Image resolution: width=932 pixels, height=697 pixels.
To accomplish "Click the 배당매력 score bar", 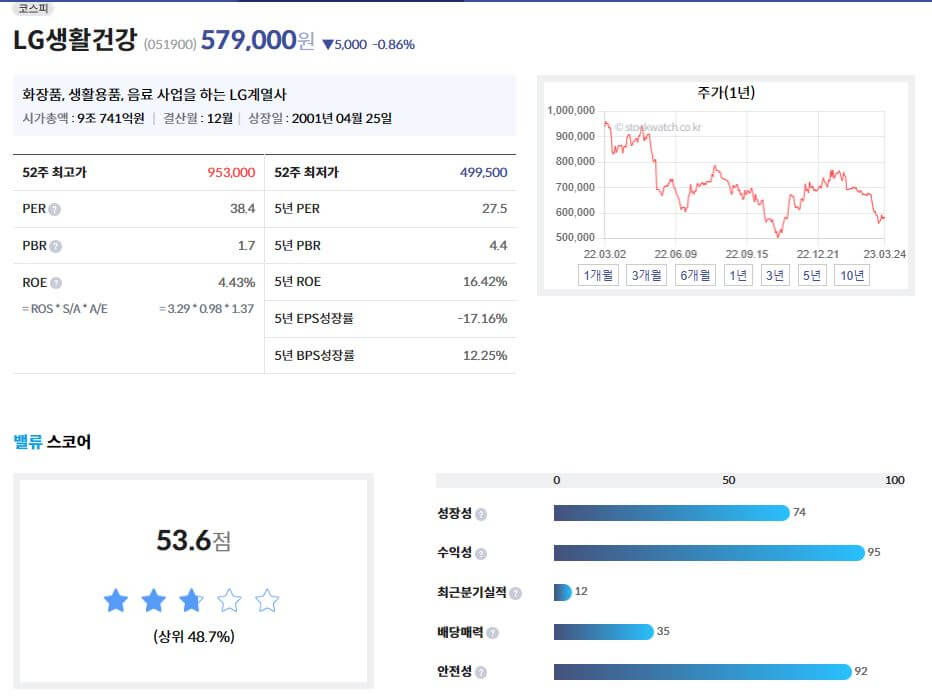I will 604,632.
